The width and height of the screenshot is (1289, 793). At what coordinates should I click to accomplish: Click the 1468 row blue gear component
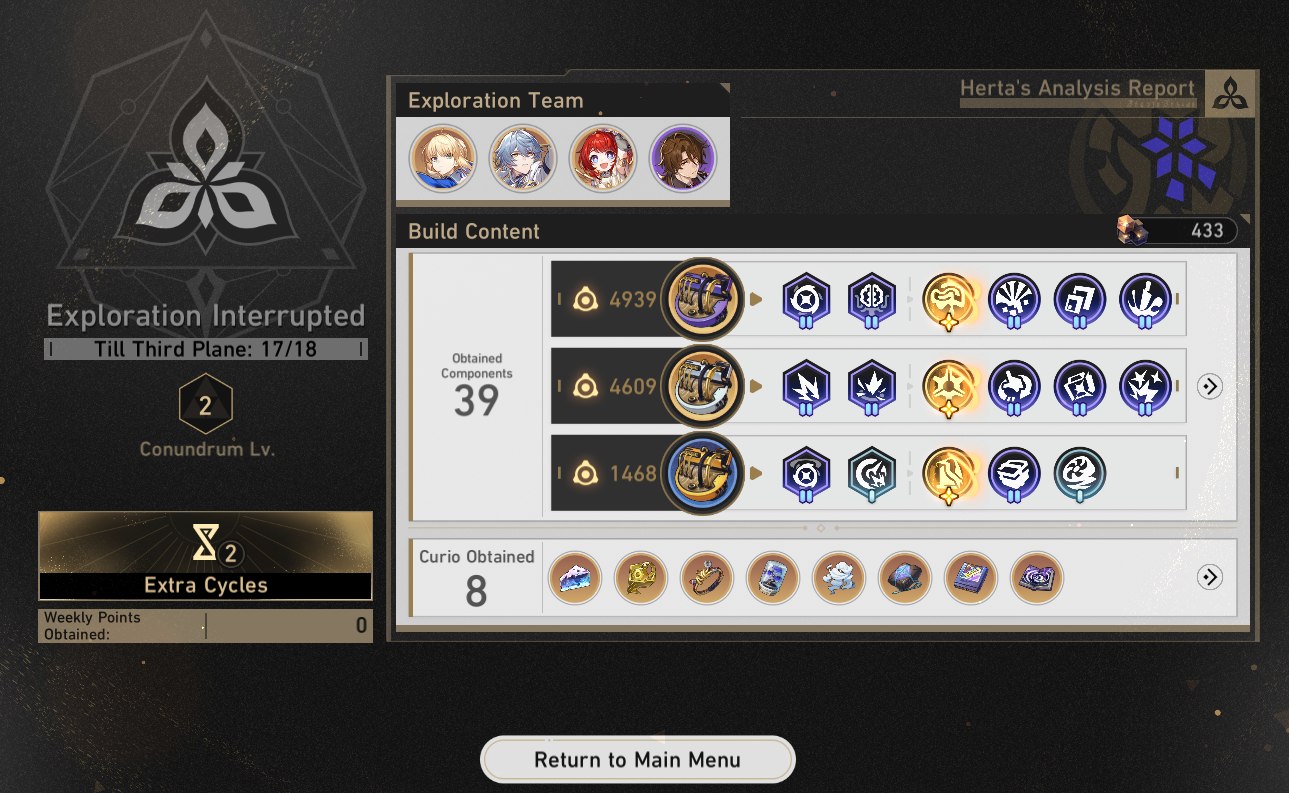tap(702, 472)
